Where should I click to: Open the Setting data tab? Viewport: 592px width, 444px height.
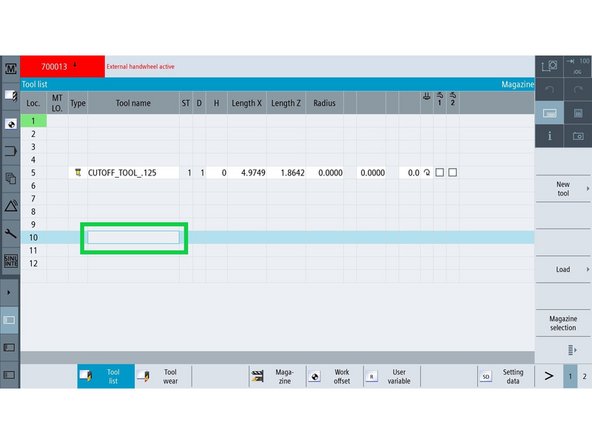click(x=506, y=376)
